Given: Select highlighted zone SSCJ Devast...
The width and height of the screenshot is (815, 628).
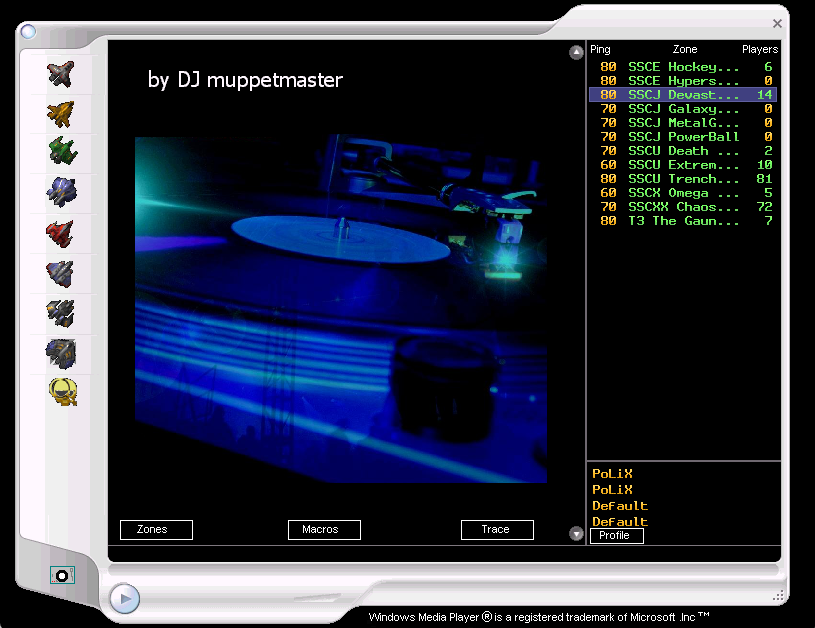Looking at the screenshot, I should point(683,95).
